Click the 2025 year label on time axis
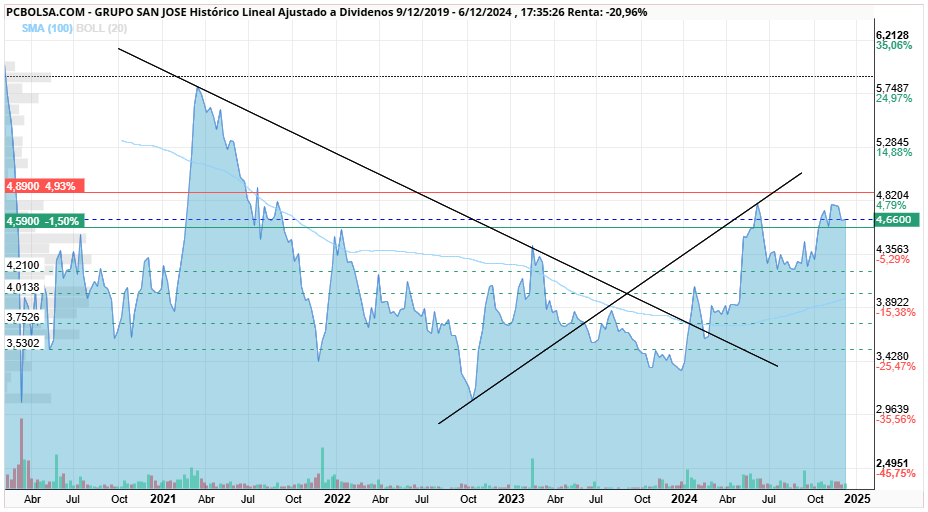The image size is (928, 512). (x=858, y=499)
